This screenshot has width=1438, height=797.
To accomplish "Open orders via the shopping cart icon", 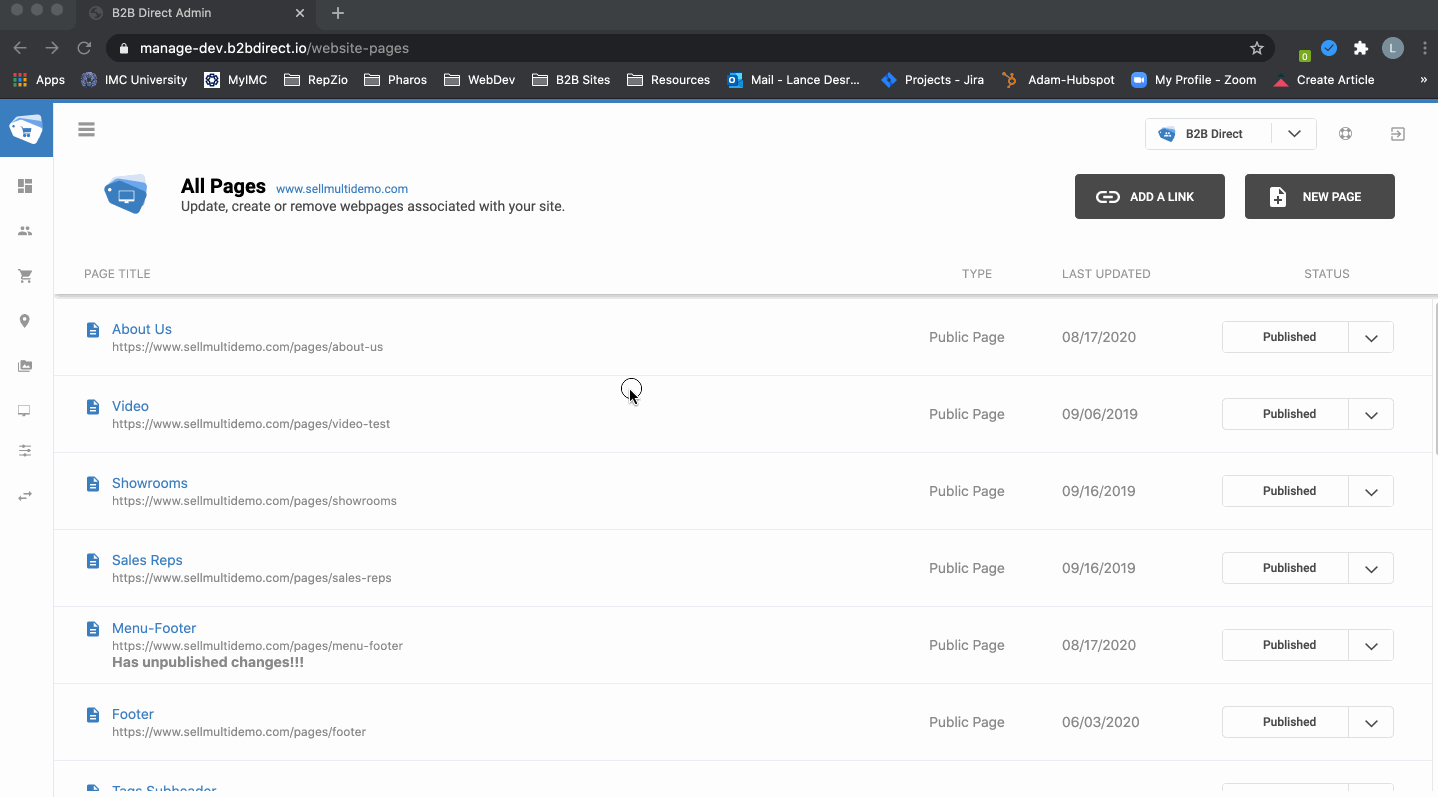I will (x=25, y=276).
